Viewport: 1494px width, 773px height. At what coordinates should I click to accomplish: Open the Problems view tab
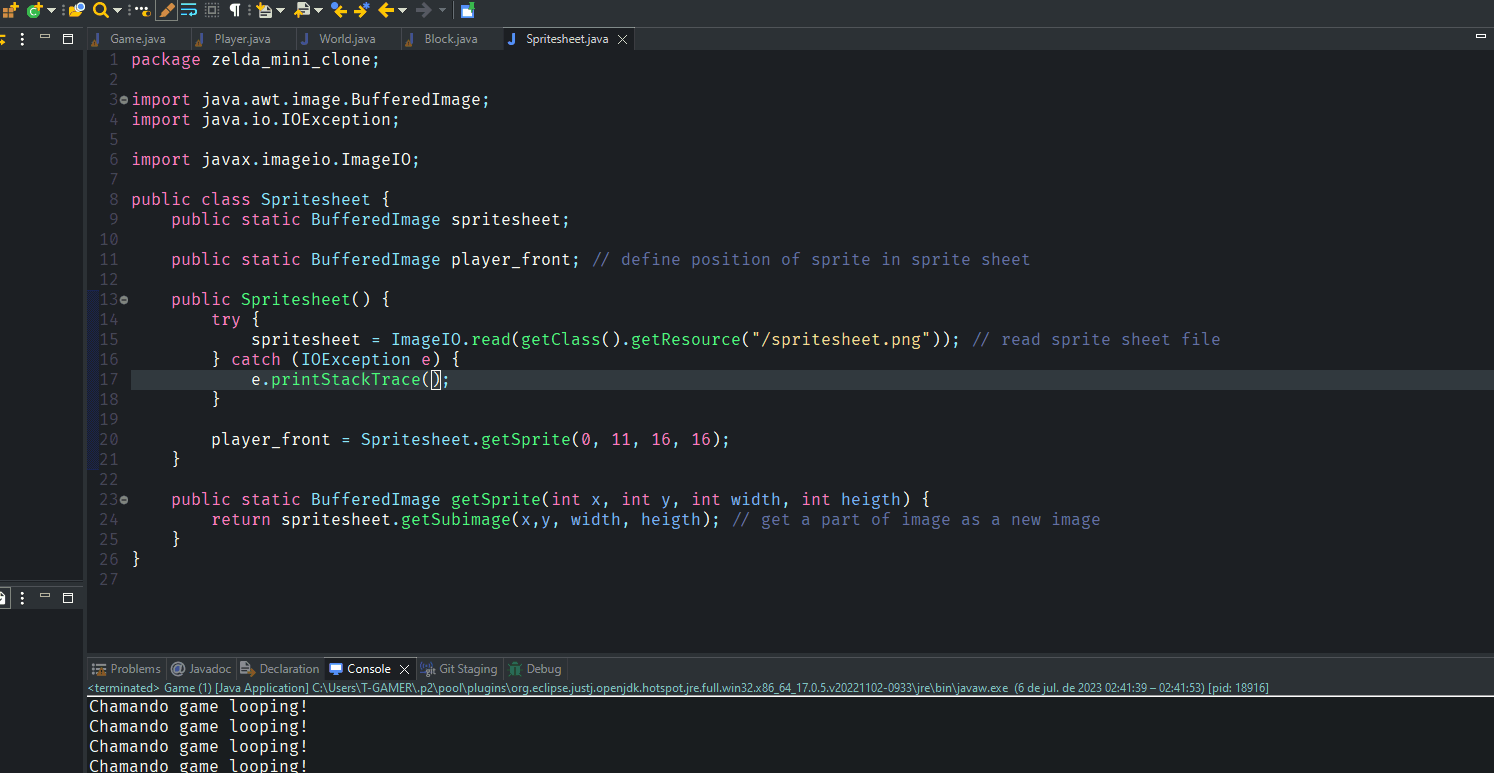click(x=126, y=669)
